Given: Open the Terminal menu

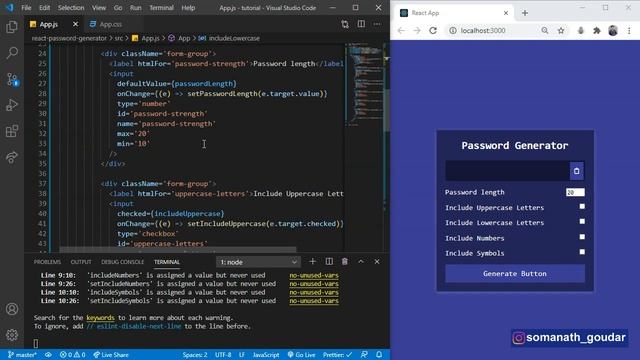Looking at the screenshot, I should tap(161, 8).
